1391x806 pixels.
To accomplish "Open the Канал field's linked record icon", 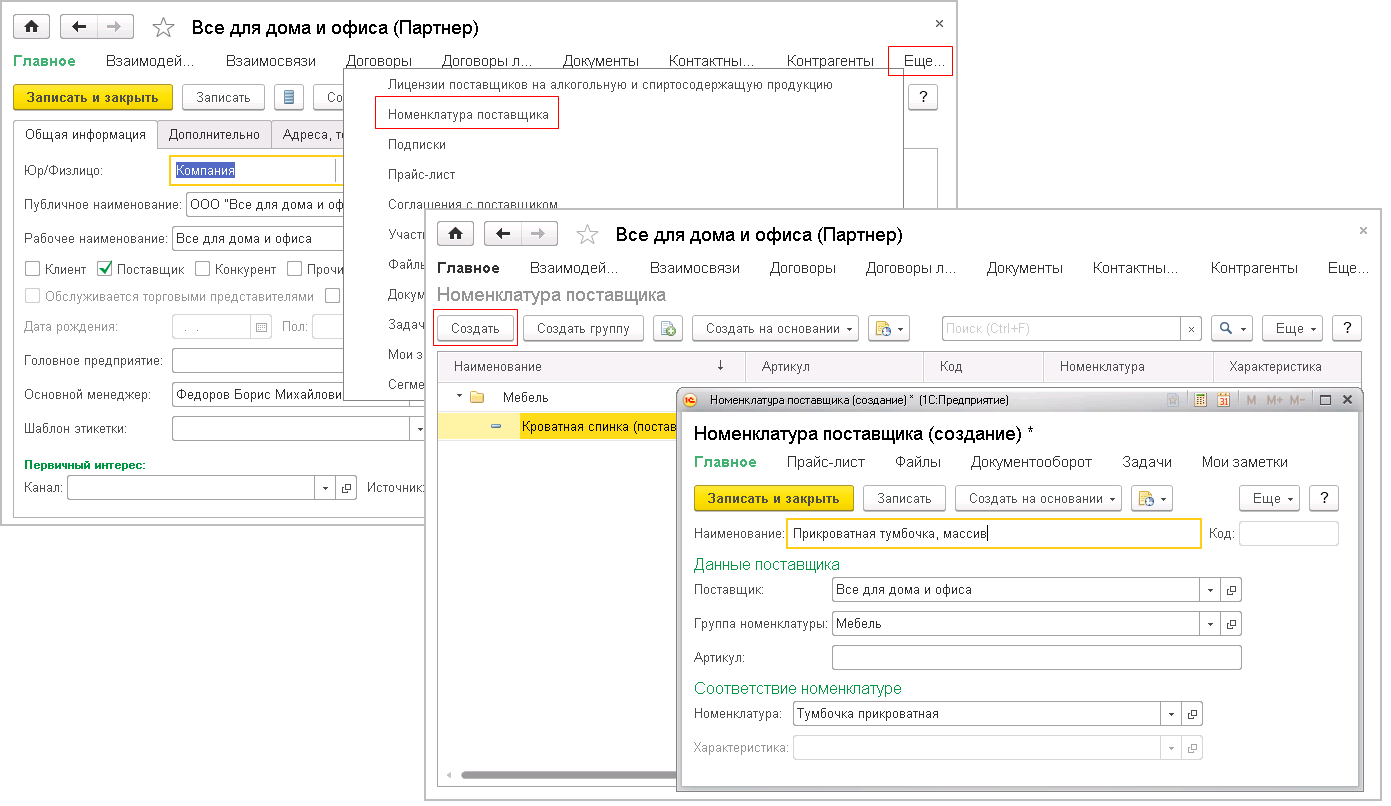I will [x=347, y=488].
